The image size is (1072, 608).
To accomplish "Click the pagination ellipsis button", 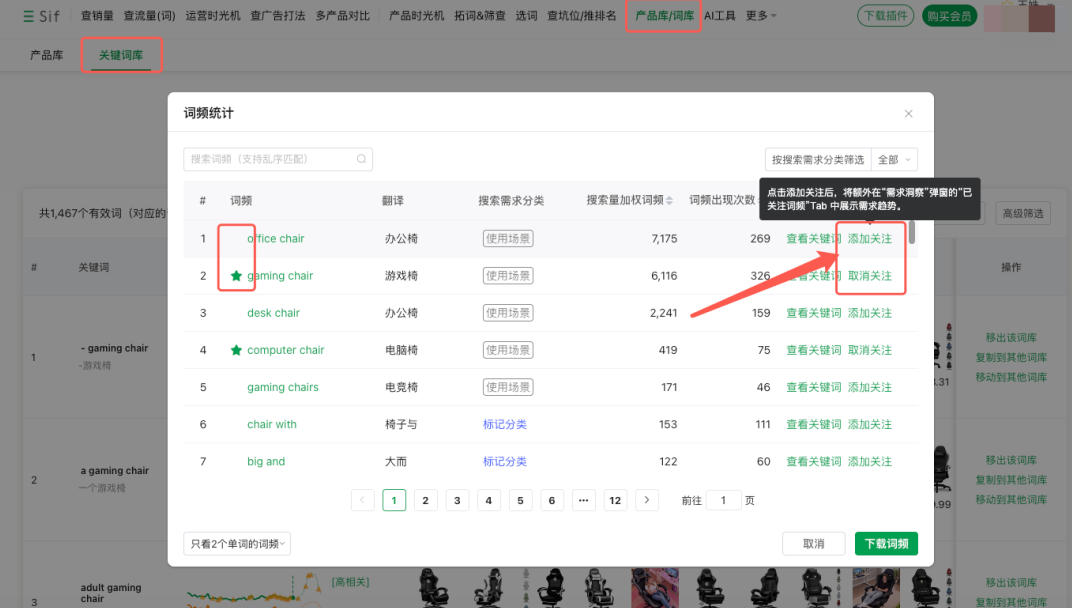I will tap(583, 500).
